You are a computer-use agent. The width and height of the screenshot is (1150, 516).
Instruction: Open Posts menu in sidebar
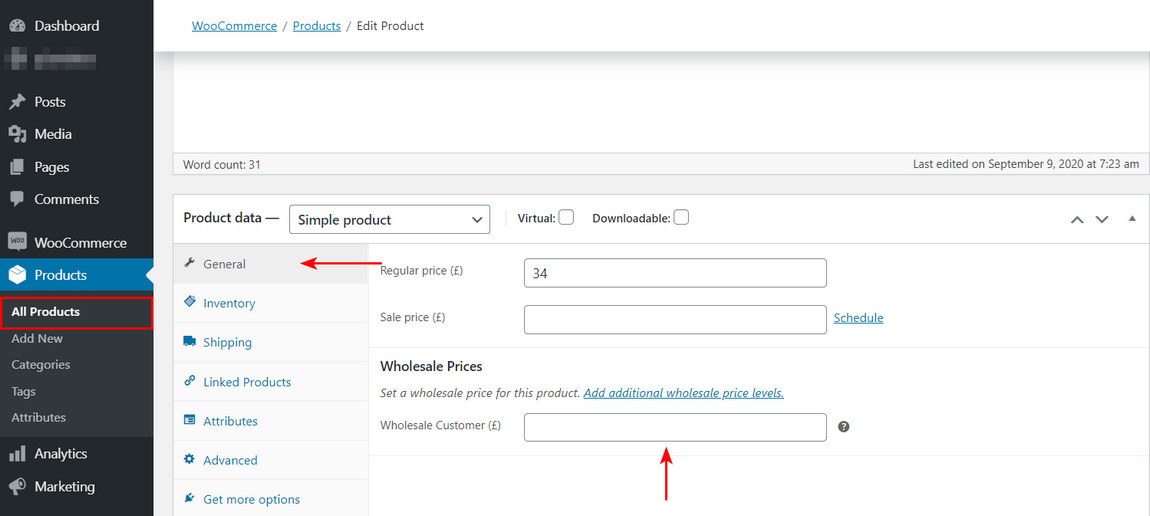click(76, 102)
